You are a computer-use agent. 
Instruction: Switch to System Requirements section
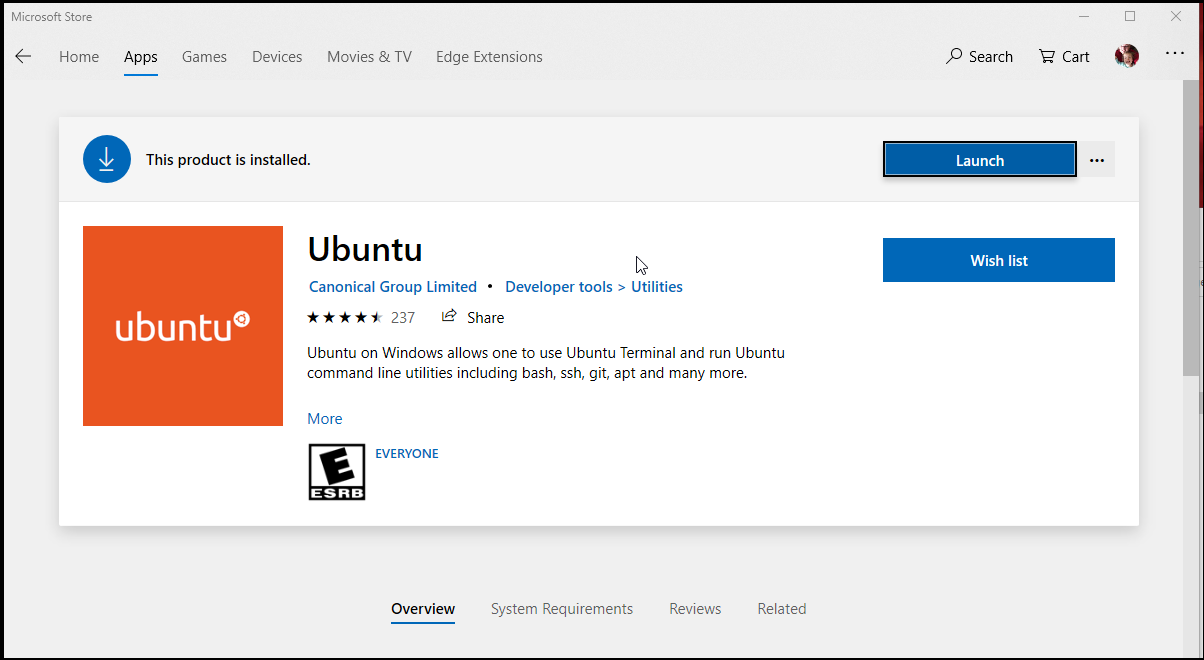point(562,609)
